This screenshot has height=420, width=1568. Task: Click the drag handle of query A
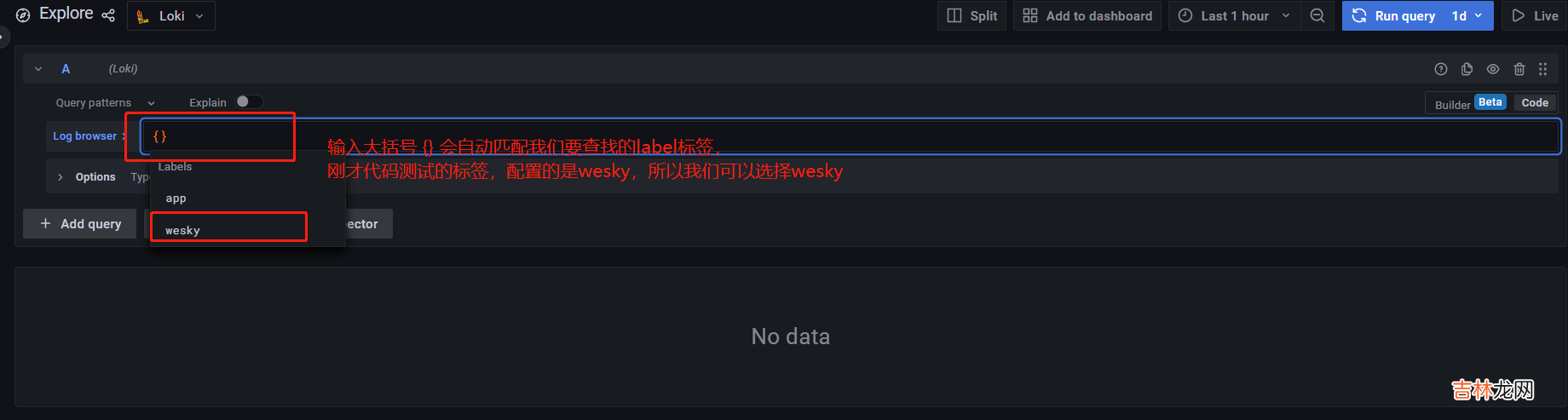pos(1542,69)
